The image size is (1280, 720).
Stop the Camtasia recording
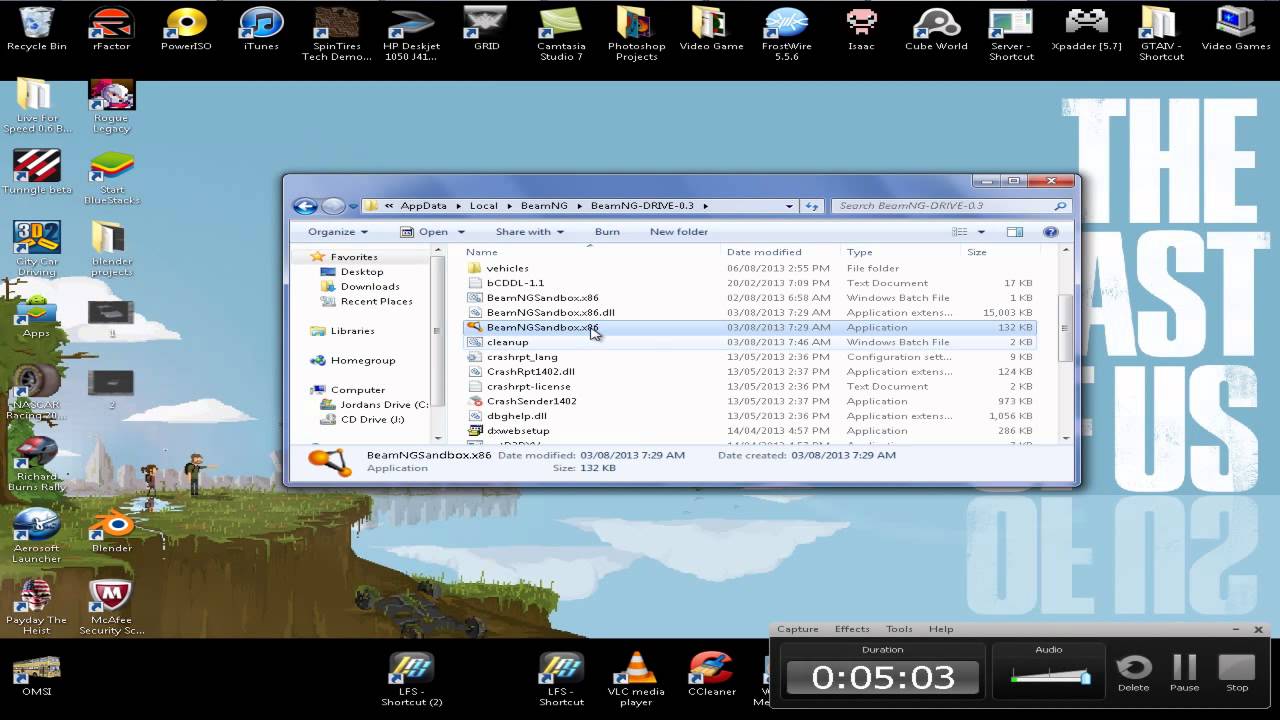tap(1237, 672)
